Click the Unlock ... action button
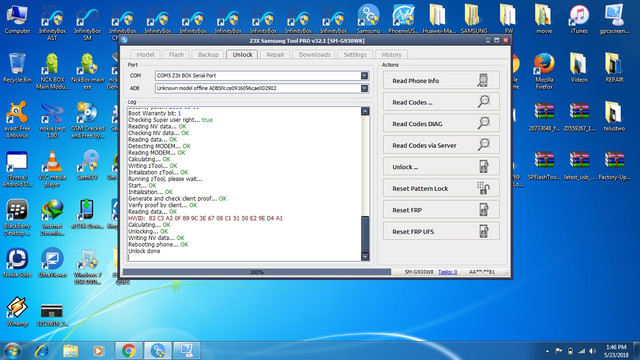 441,167
